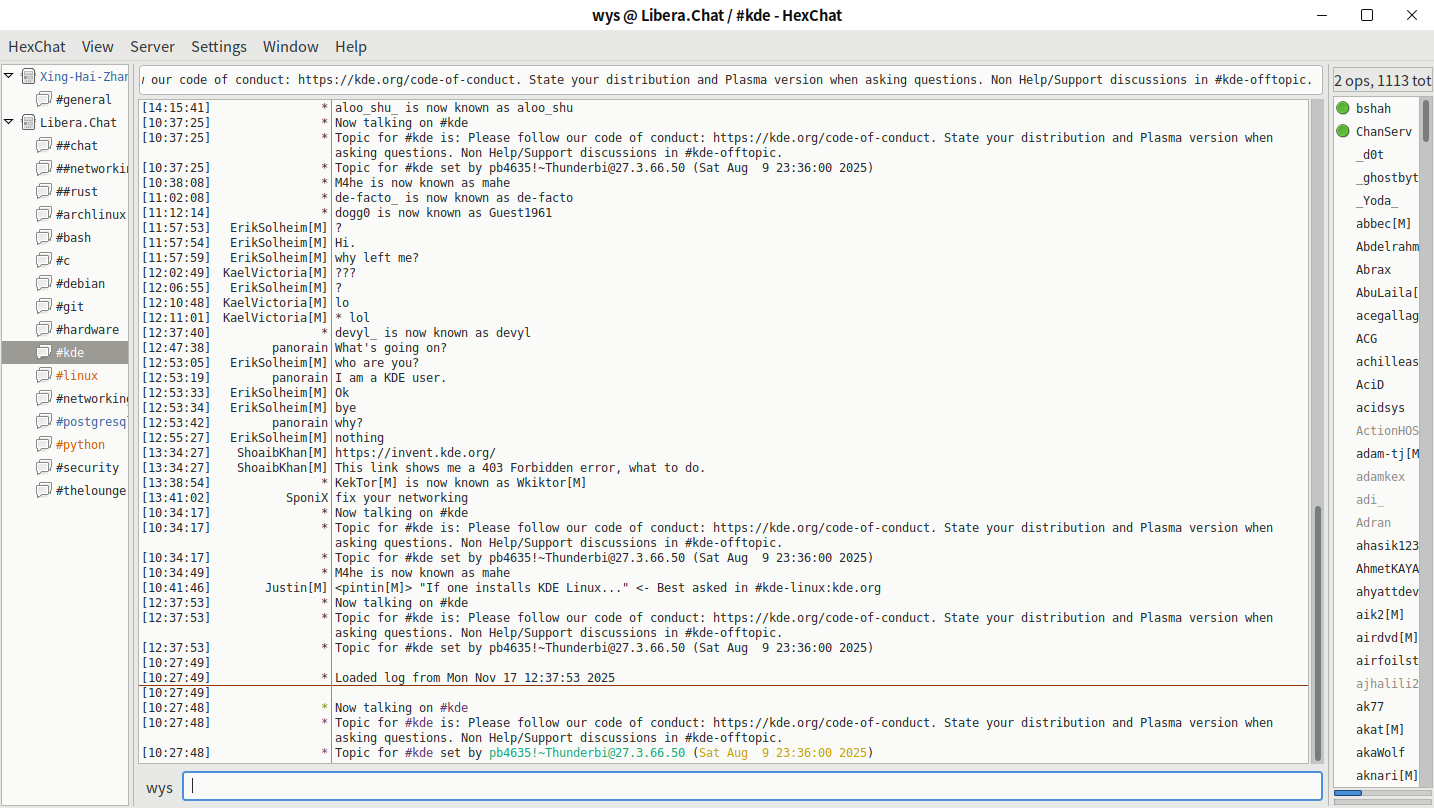This screenshot has width=1434, height=808.
Task: Collapse the Libera.Chat server tree
Action: pyautogui.click(x=10, y=122)
